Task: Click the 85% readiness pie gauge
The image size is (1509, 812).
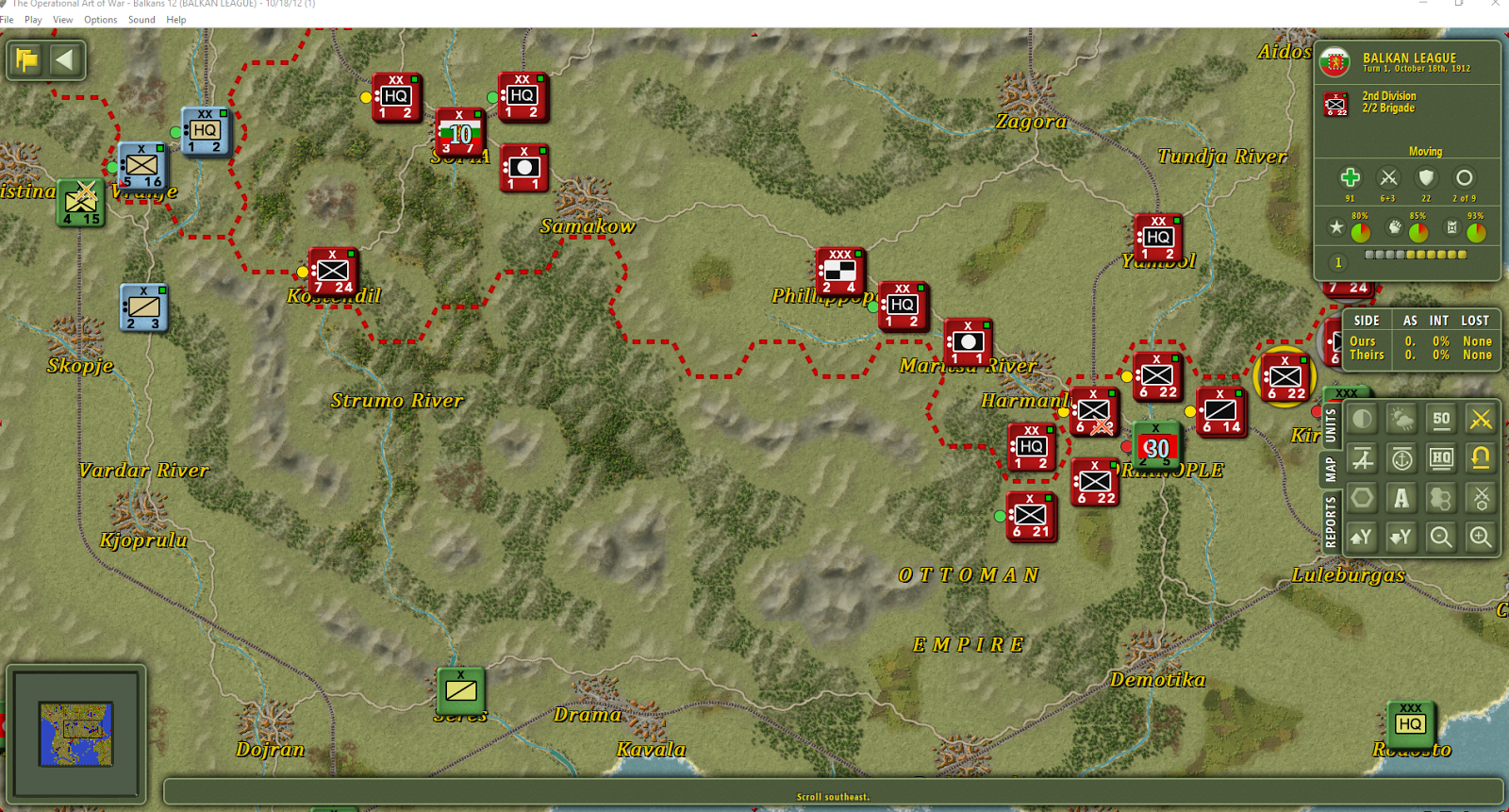Action: (1418, 233)
